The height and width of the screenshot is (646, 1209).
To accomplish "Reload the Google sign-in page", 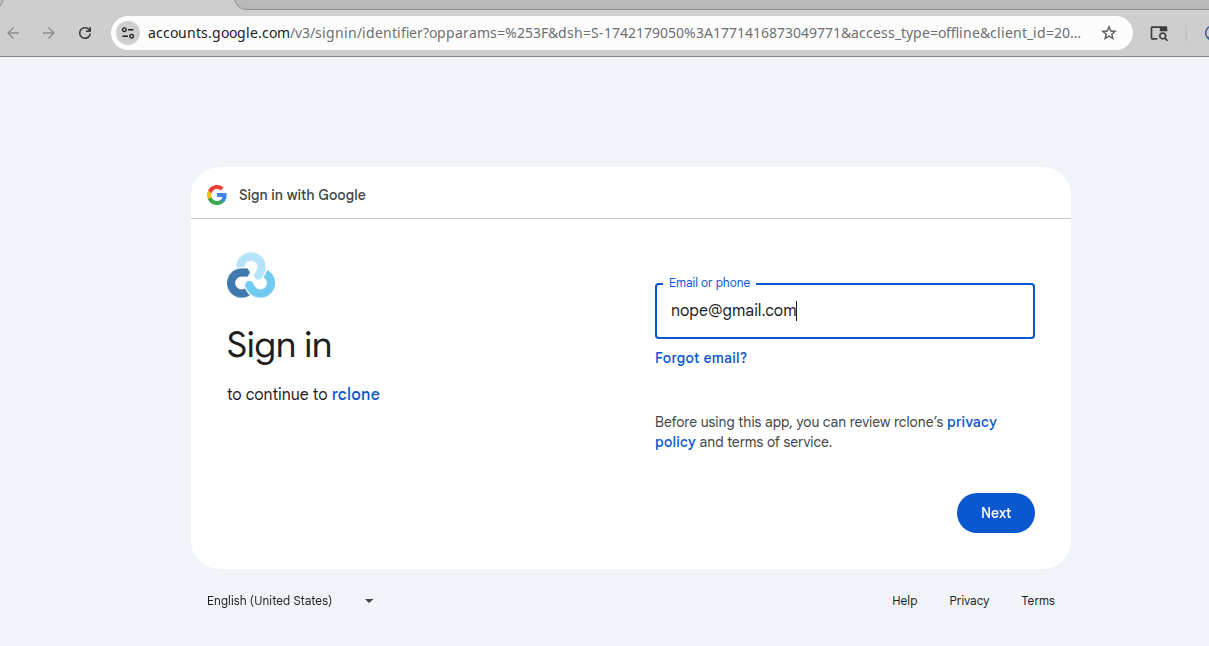I will coord(85,33).
